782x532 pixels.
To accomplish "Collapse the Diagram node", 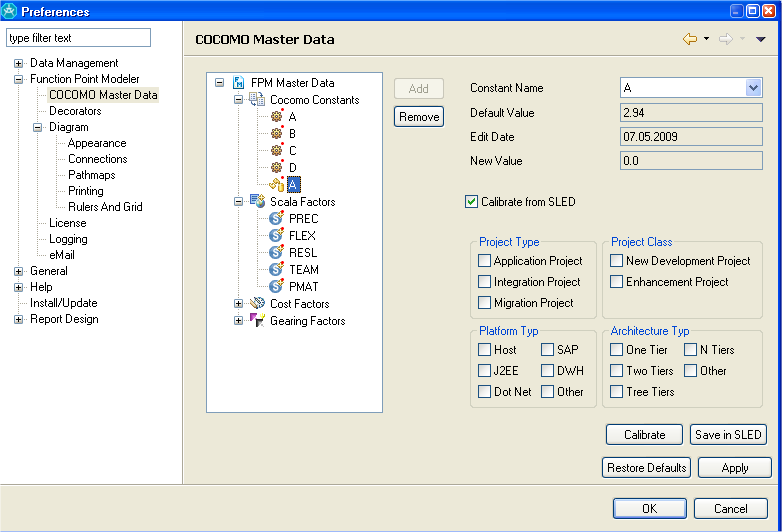I will [x=37, y=127].
